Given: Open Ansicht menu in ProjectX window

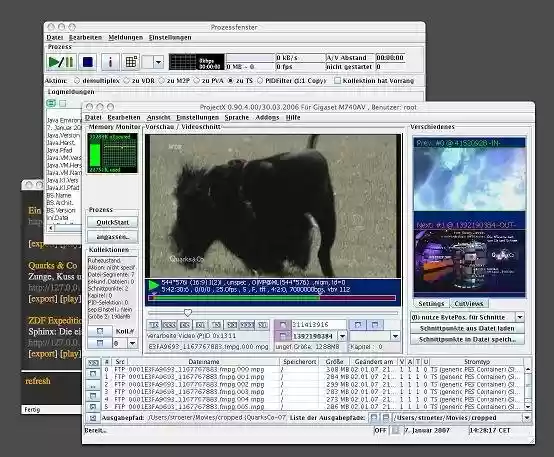Looking at the screenshot, I should (158, 117).
